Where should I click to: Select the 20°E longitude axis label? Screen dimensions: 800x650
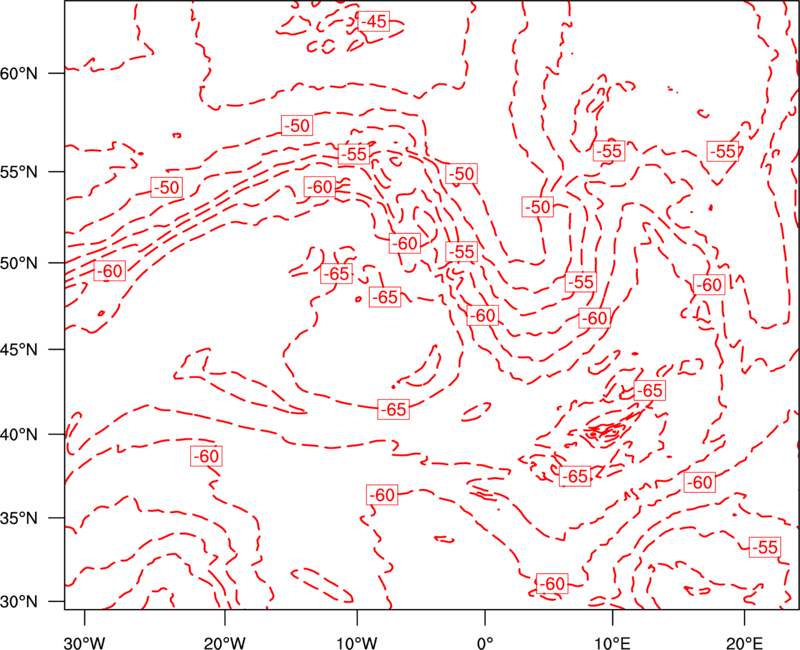click(x=744, y=642)
